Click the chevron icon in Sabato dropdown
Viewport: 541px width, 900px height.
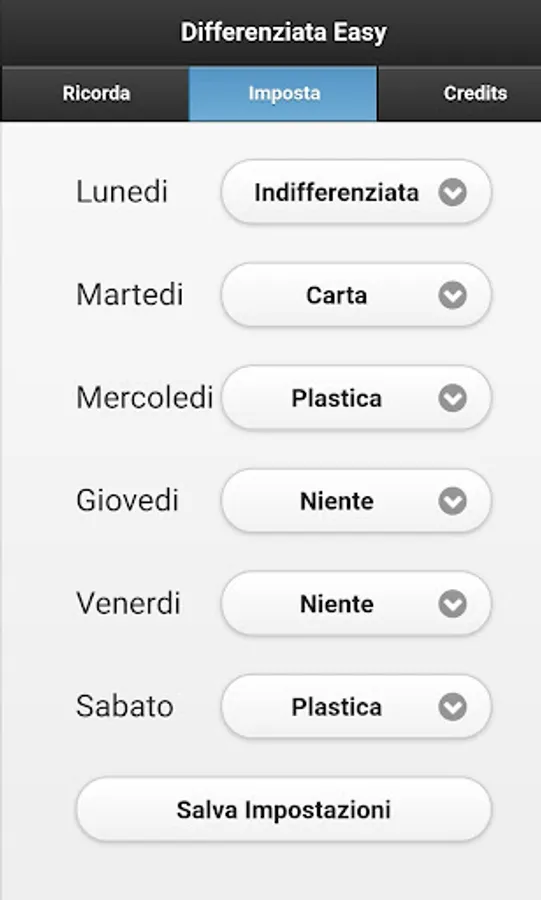coord(453,707)
